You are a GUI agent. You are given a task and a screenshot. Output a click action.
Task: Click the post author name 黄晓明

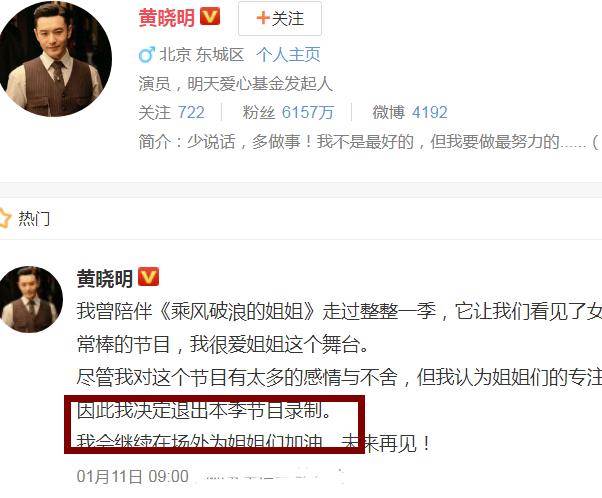(105, 278)
